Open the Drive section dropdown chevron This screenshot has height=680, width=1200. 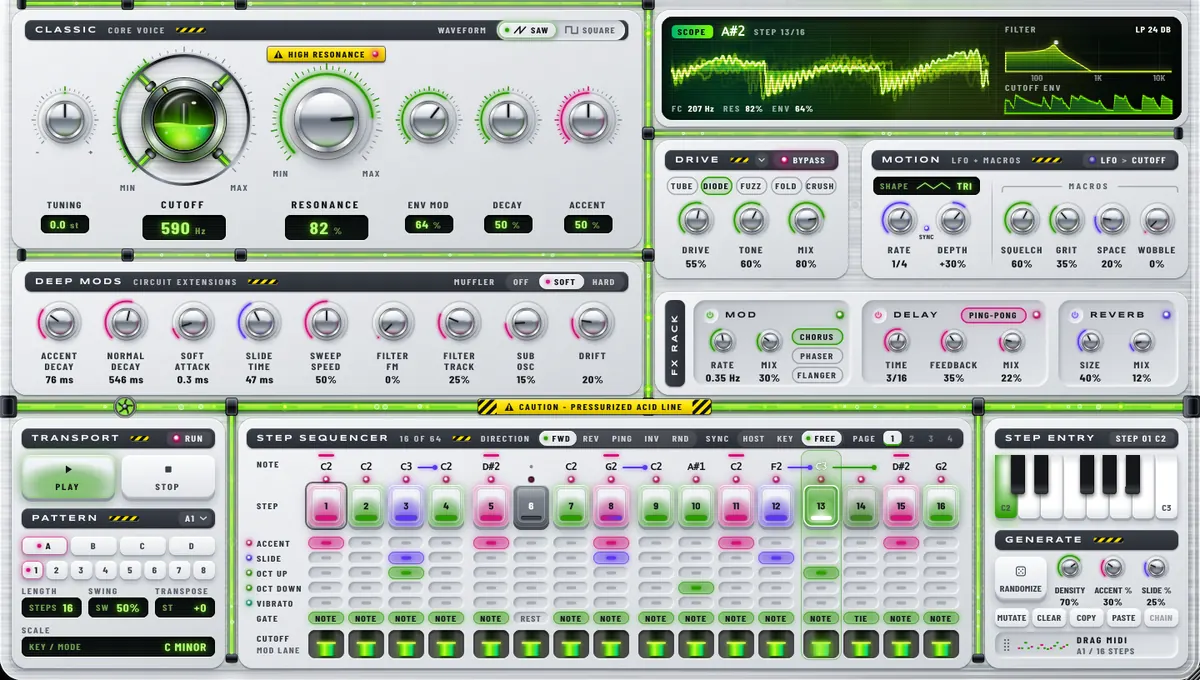(x=761, y=160)
